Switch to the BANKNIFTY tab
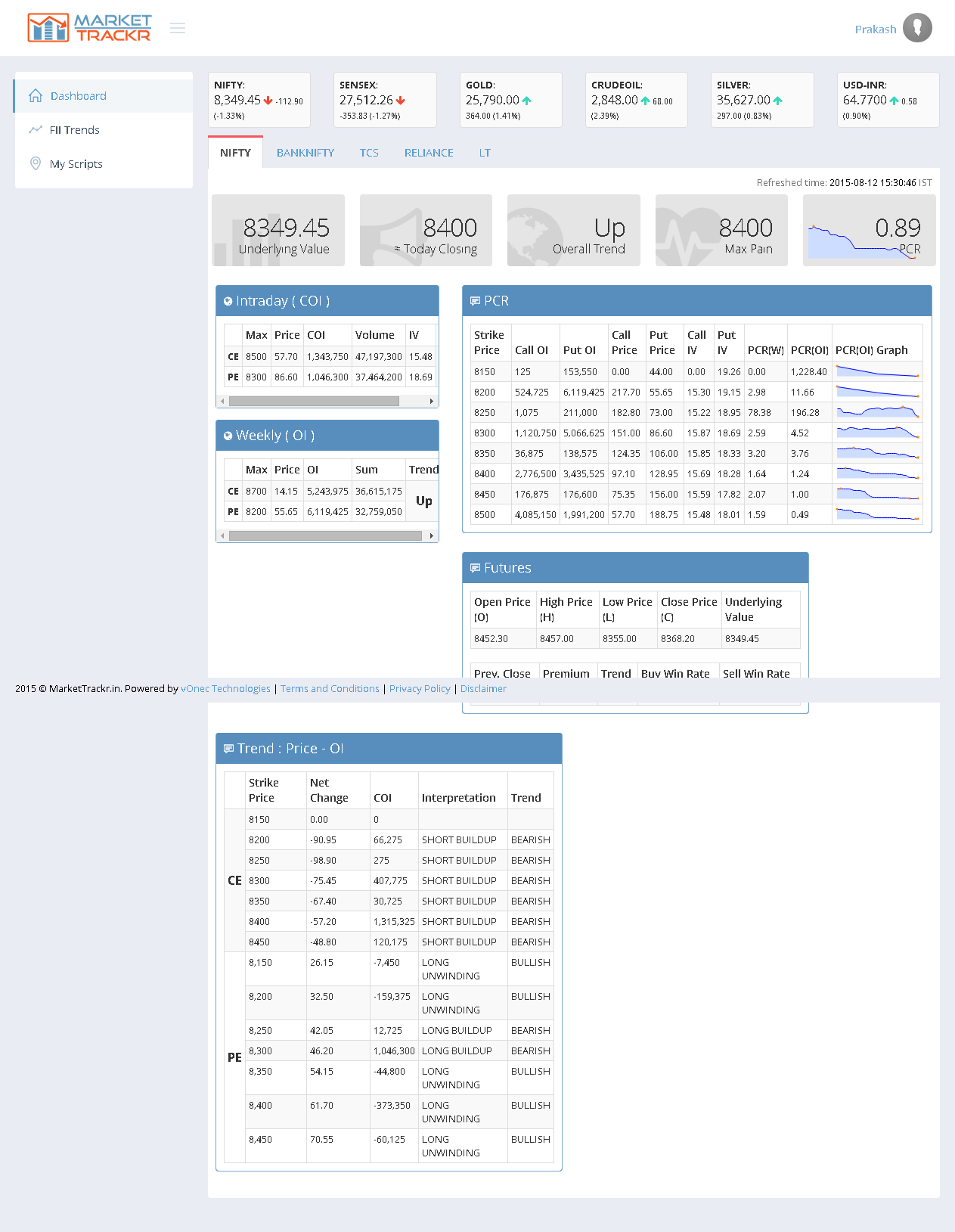The height and width of the screenshot is (1232, 955). click(305, 153)
